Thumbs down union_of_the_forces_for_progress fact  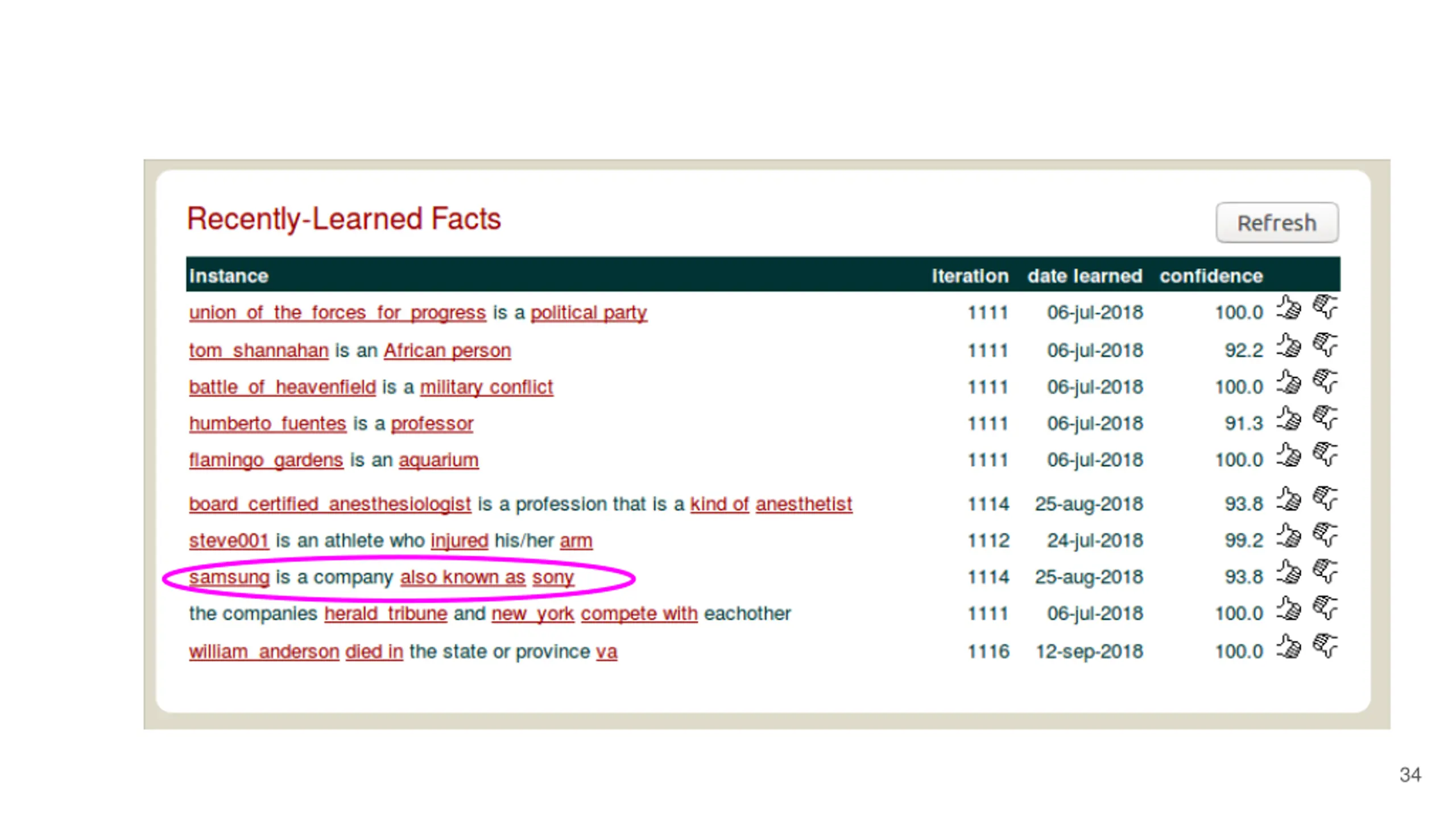click(x=1325, y=307)
